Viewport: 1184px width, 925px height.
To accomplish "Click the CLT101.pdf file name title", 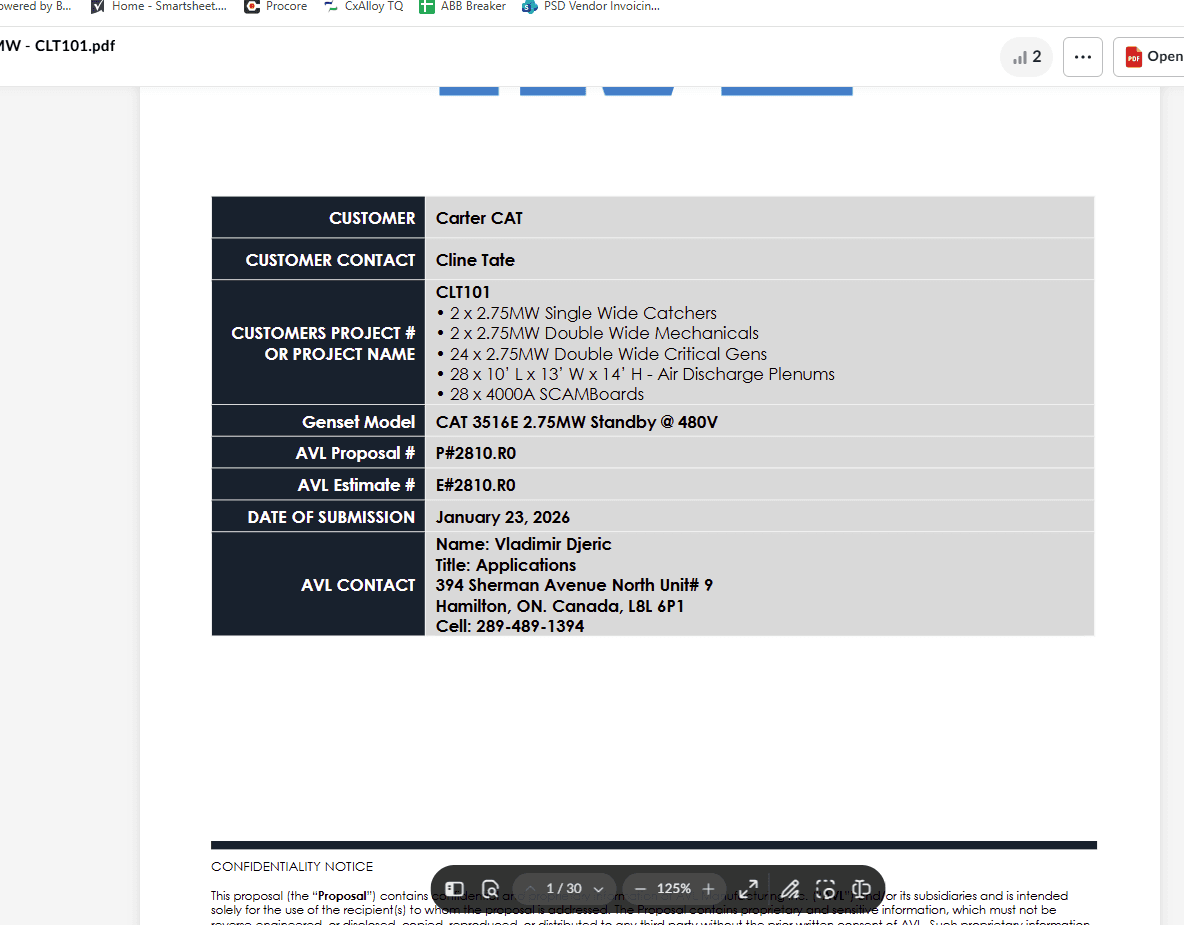I will [x=57, y=46].
